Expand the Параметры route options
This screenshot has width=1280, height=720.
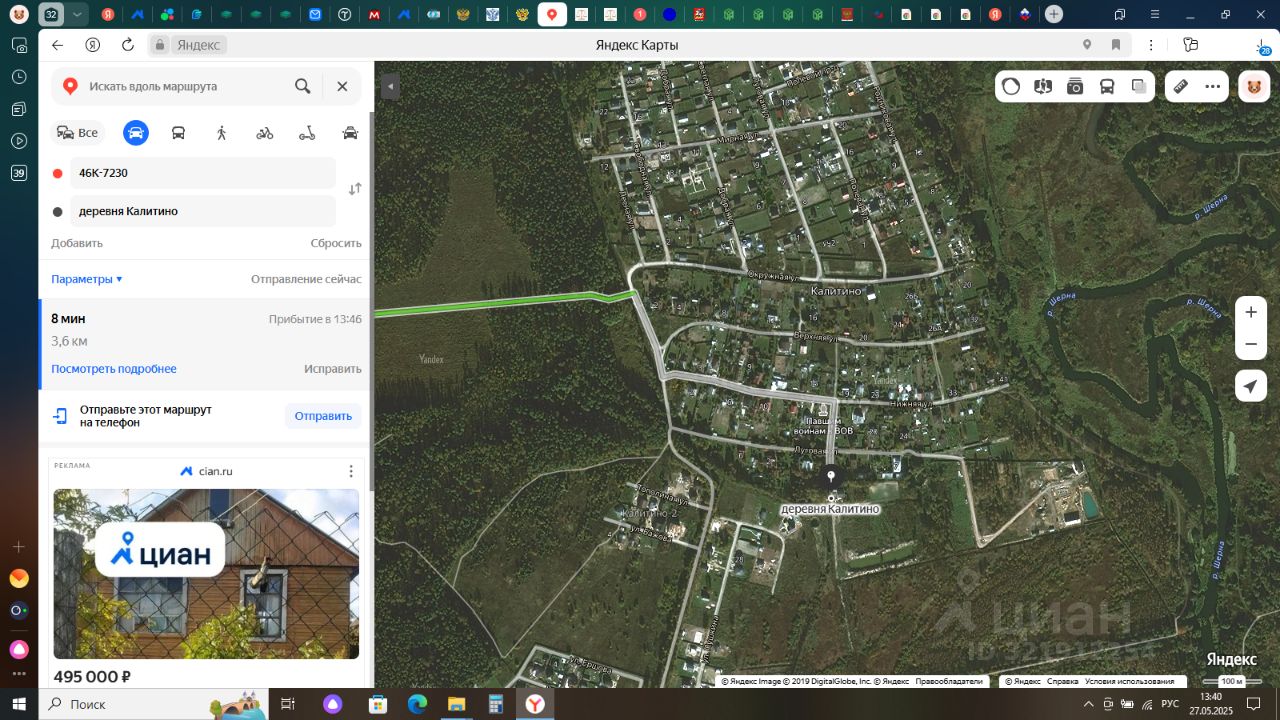pos(87,279)
